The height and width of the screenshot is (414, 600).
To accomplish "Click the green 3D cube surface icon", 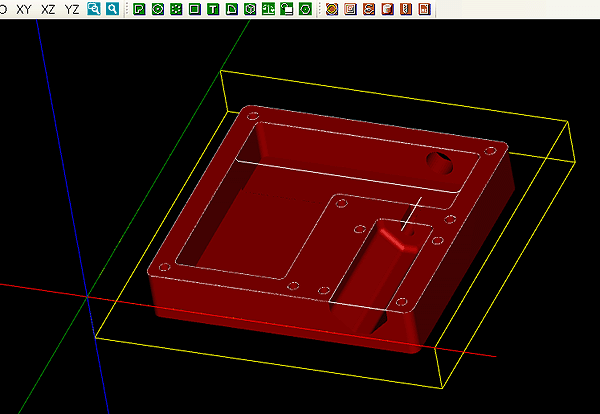I will click(250, 9).
